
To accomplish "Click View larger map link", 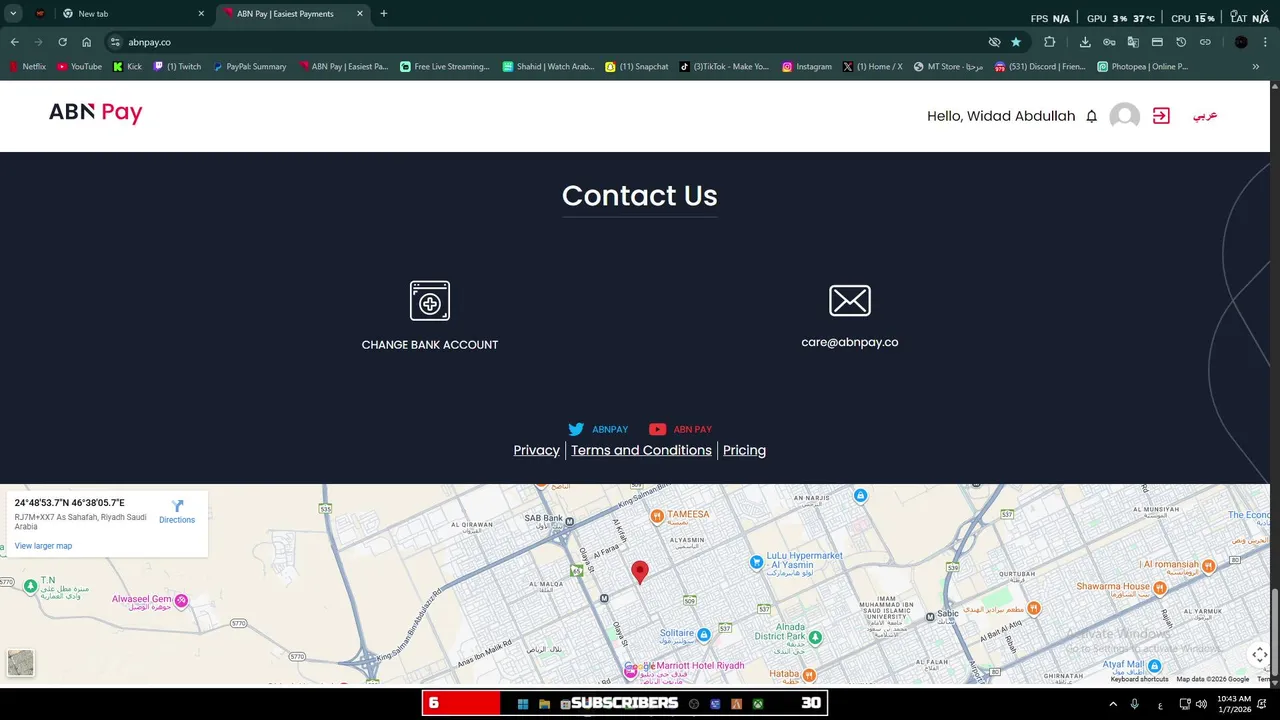I will pos(43,546).
